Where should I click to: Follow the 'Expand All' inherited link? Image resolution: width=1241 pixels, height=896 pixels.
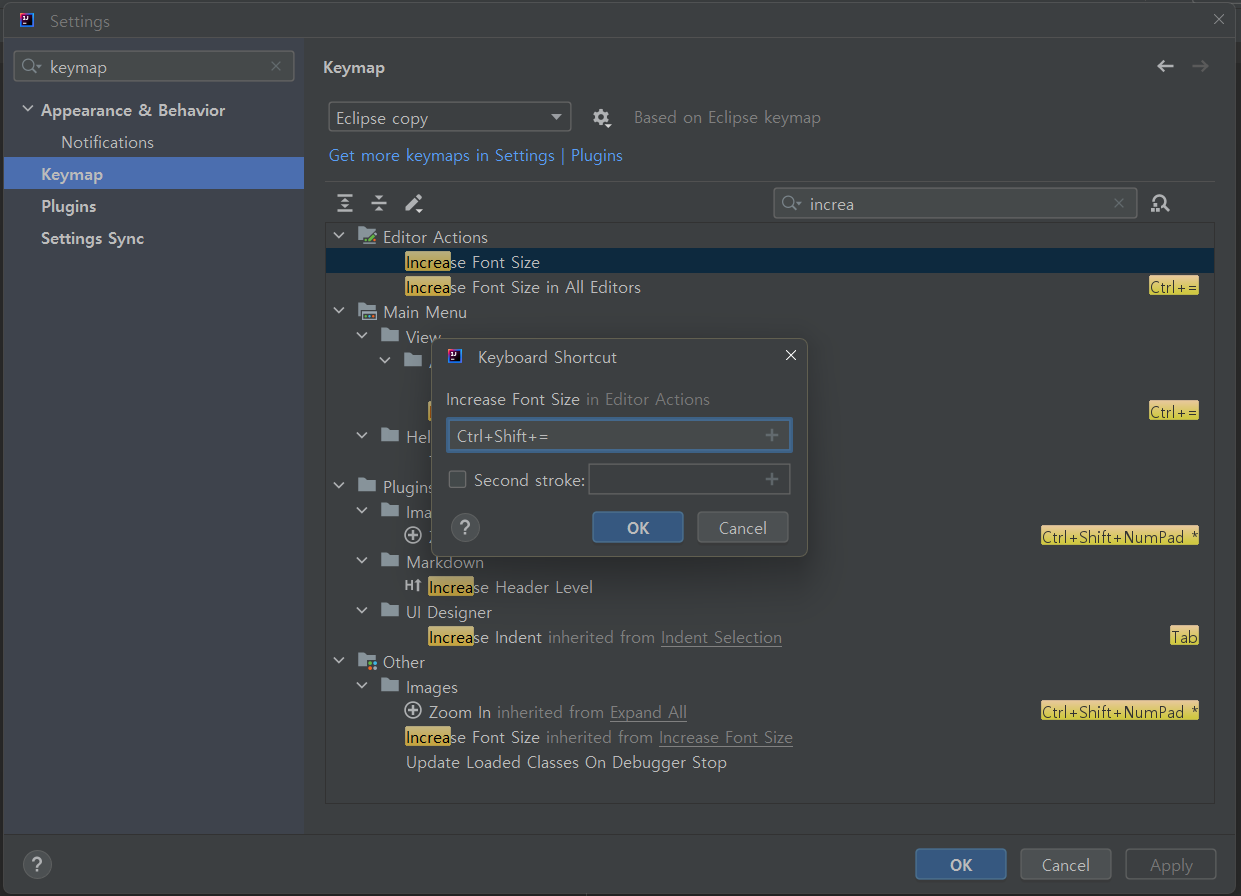pos(648,712)
